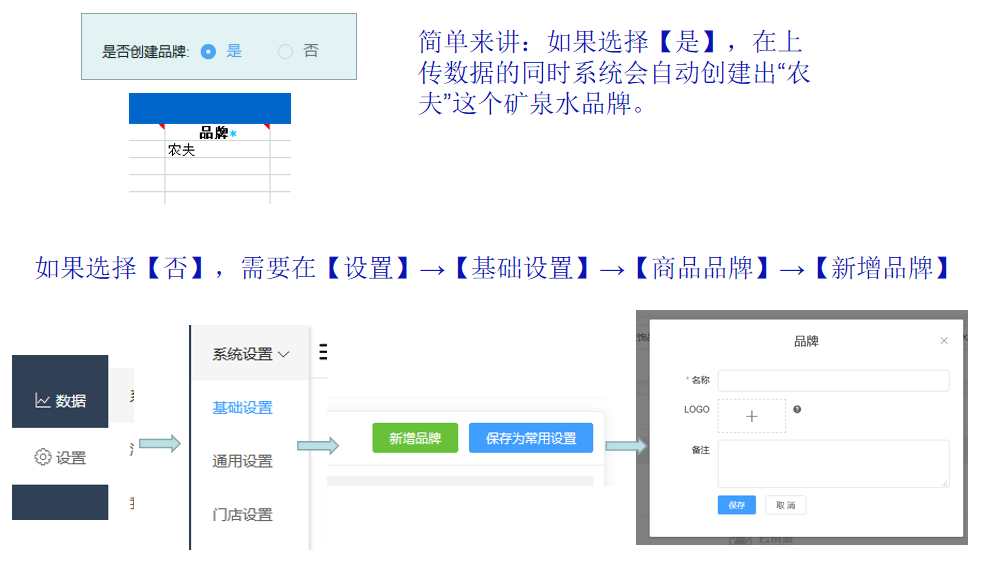The height and width of the screenshot is (568, 993).
Task: Select the 是 radio option for creating a brand
Action: [208, 51]
